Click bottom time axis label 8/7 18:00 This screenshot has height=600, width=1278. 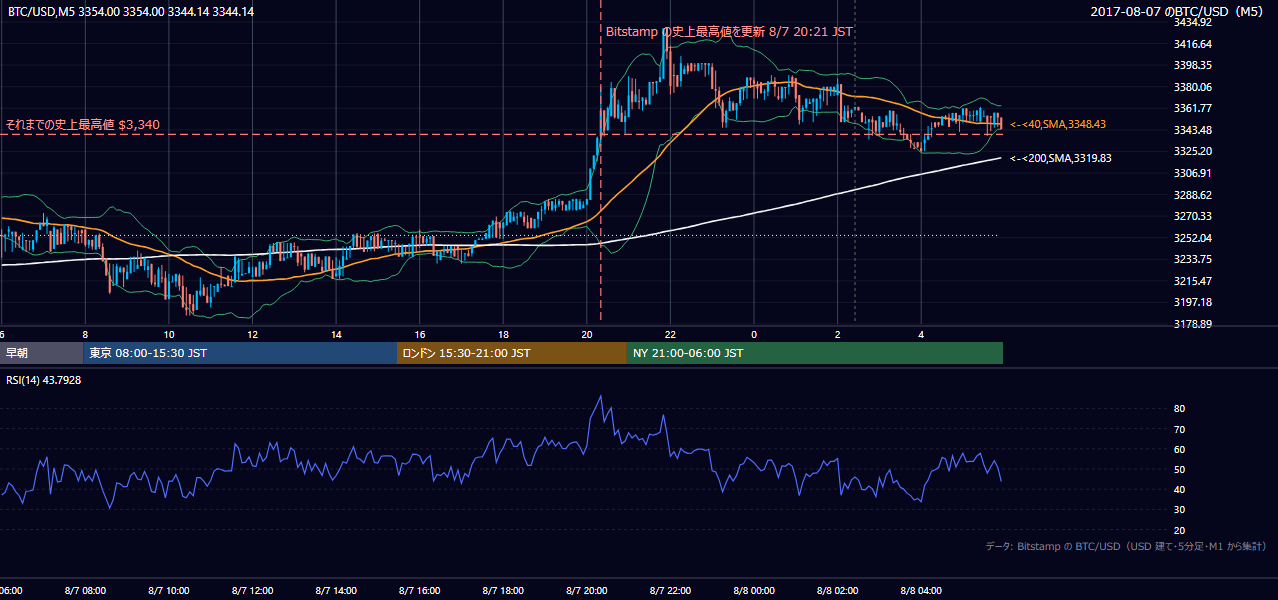coord(505,591)
